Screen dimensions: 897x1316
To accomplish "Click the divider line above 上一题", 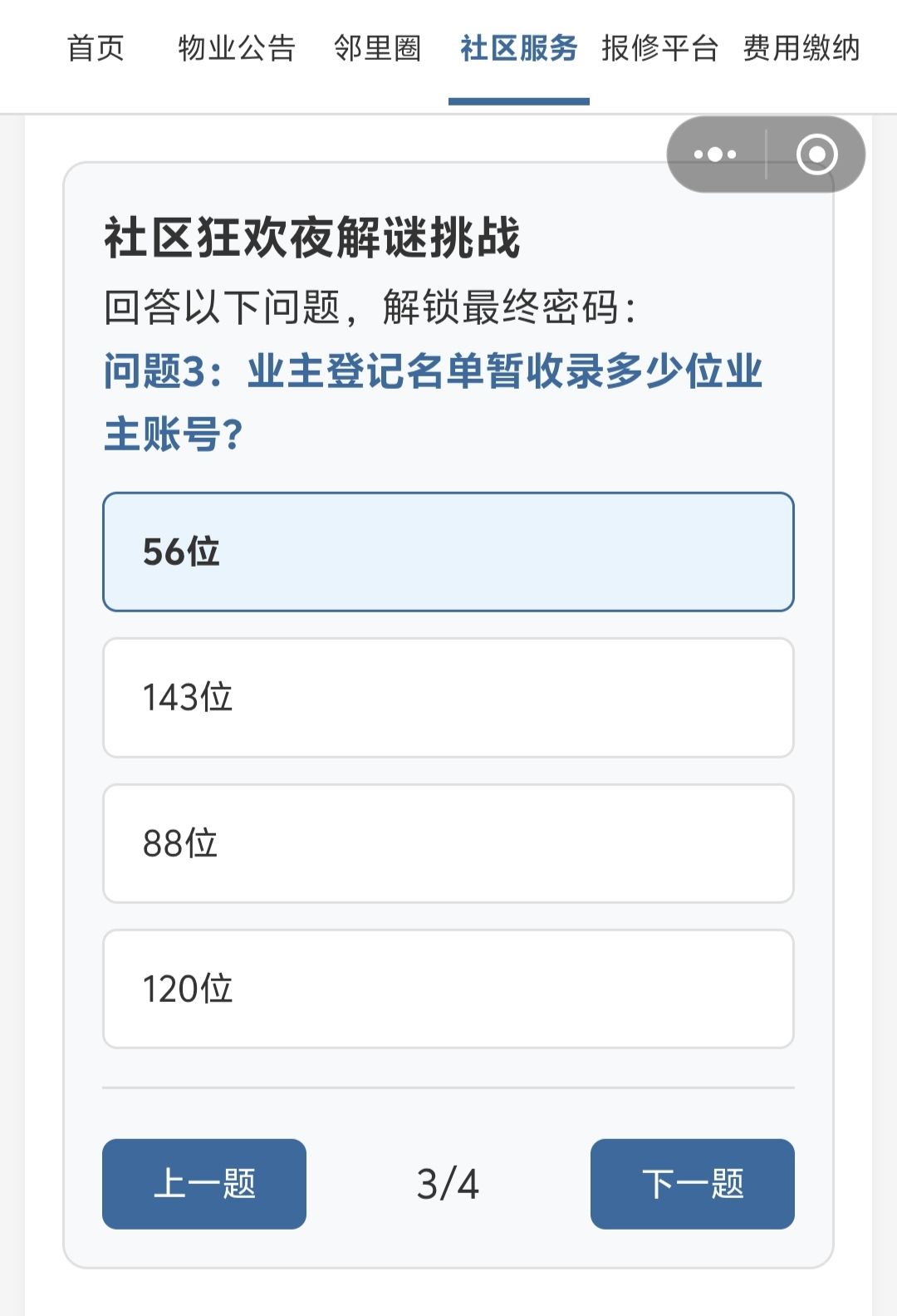I will (x=448, y=1087).
